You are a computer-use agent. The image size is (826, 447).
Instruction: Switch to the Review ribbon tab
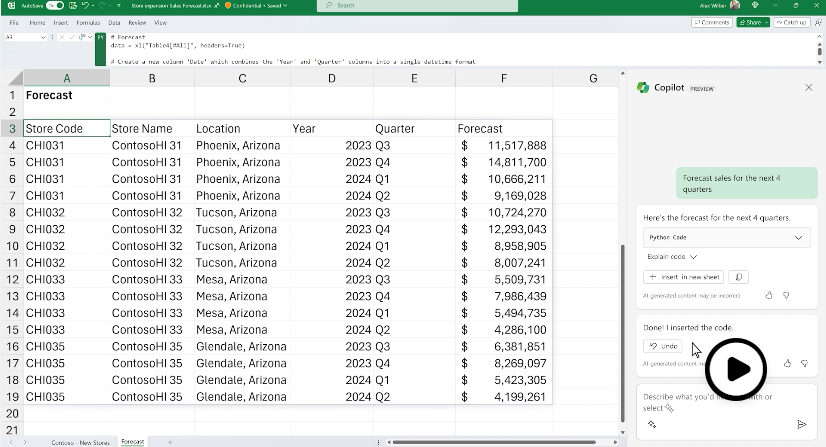137,23
